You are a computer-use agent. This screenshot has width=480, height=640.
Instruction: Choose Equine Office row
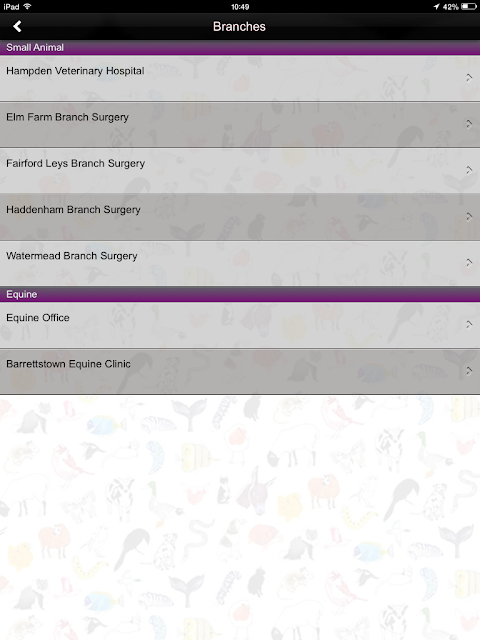point(240,325)
